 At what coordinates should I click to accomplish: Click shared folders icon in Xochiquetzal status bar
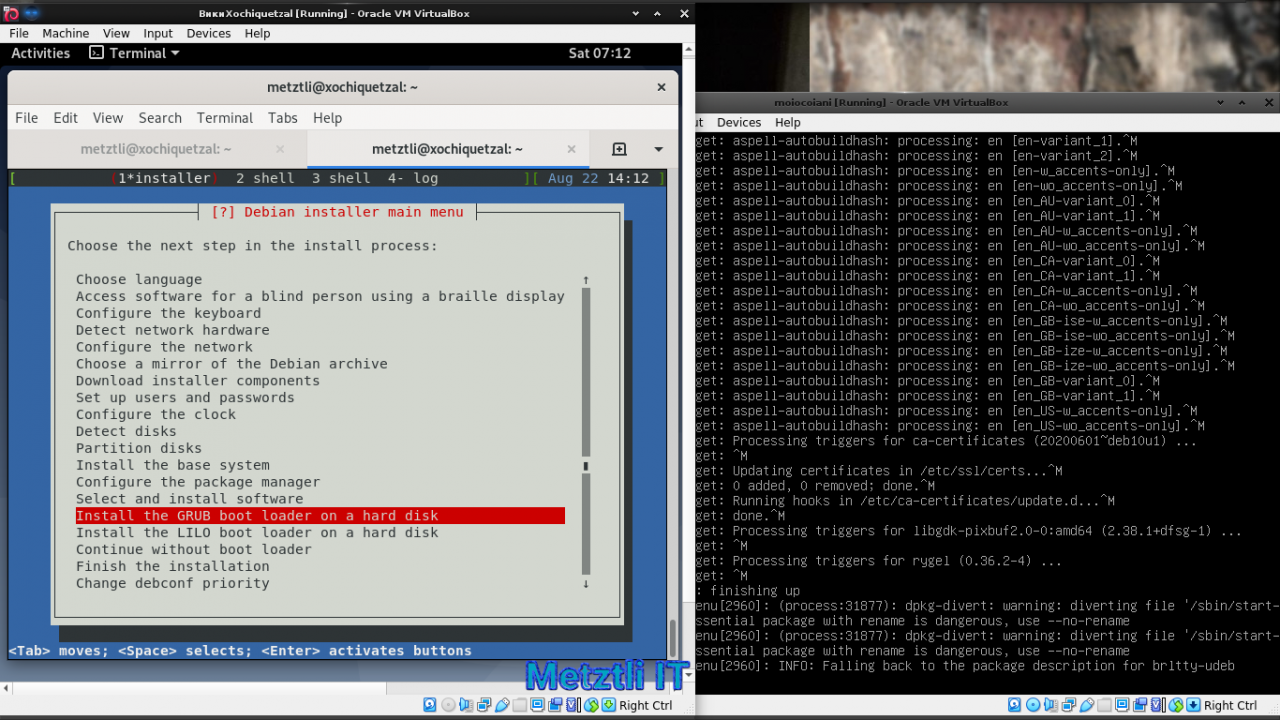click(520, 705)
